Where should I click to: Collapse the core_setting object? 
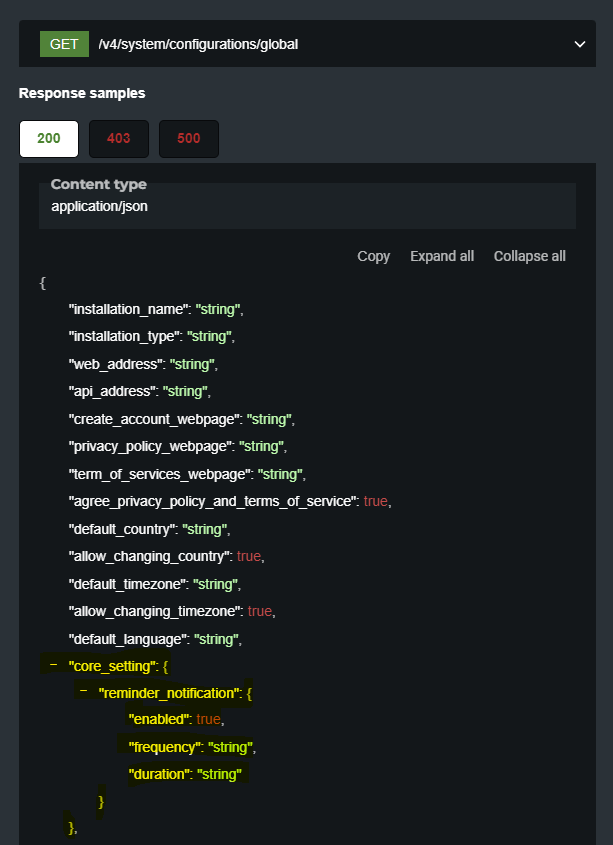point(53,664)
